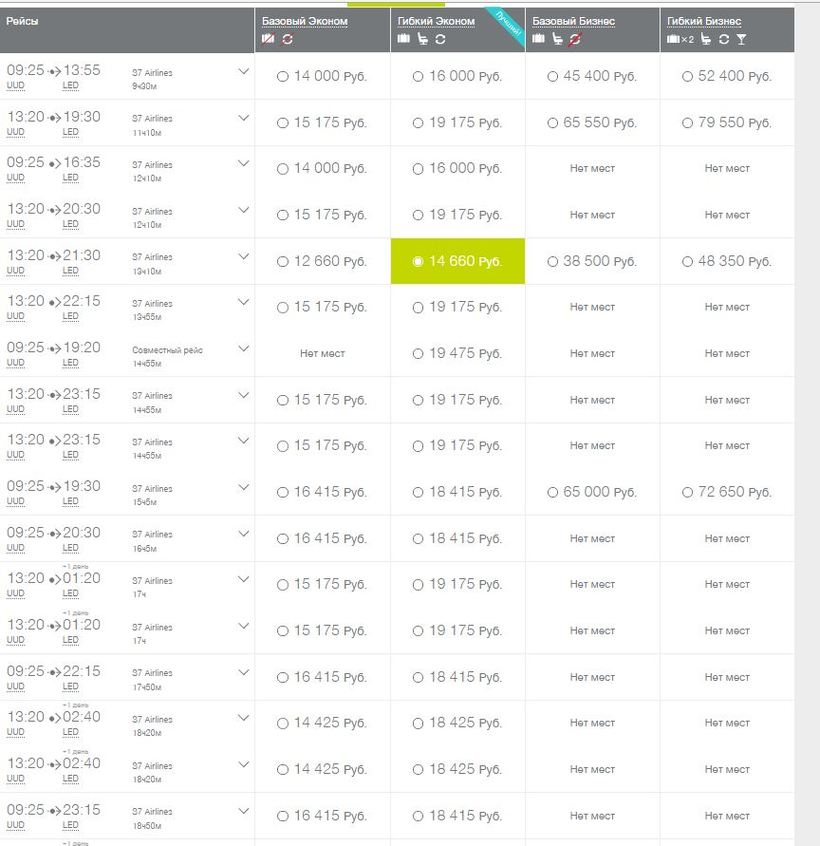Click the crossed-out refund icon under Базовый Бизнес
Viewport: 820px width, 846px height.
pyautogui.click(x=575, y=39)
